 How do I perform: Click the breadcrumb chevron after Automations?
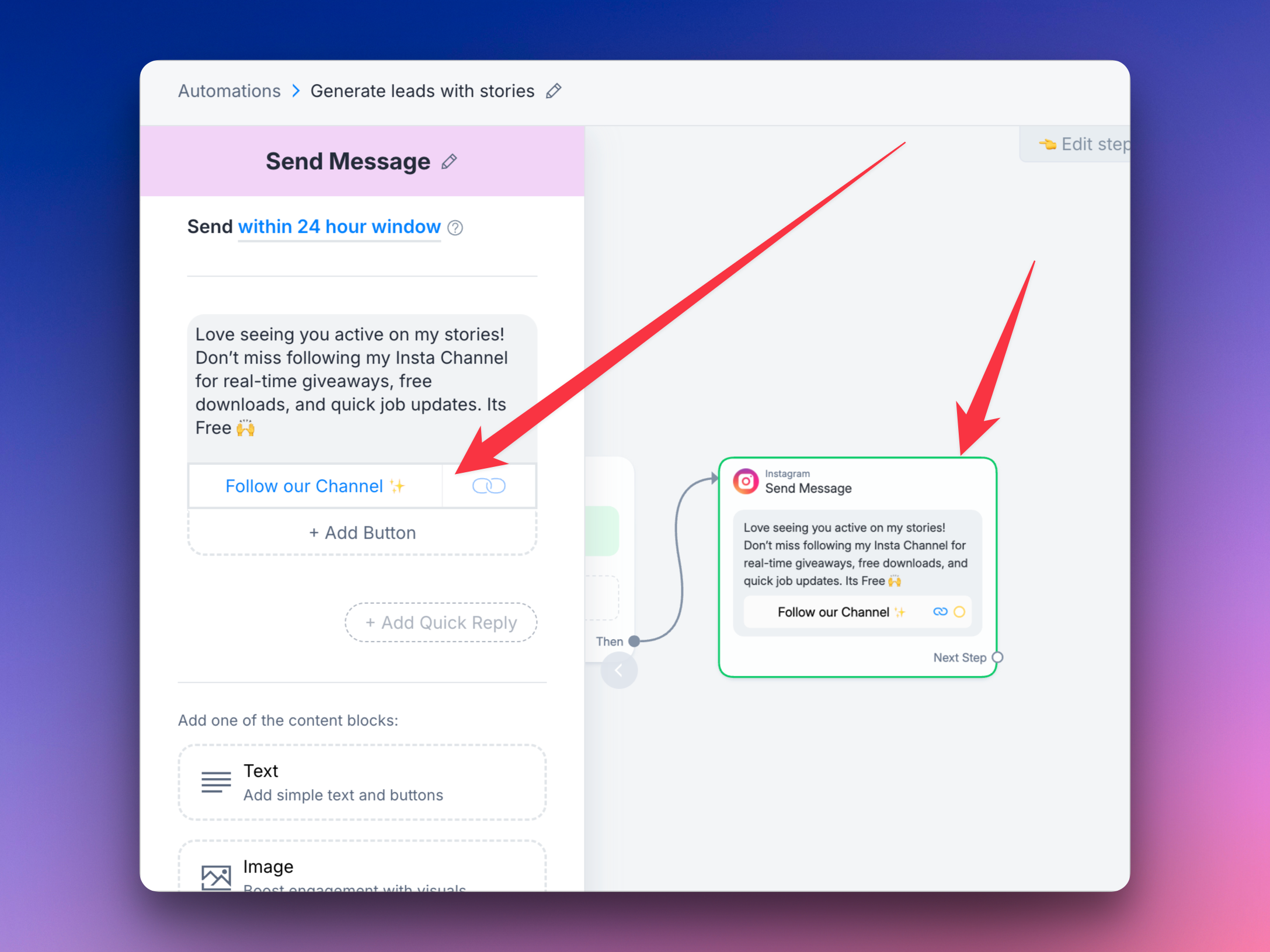pos(296,91)
